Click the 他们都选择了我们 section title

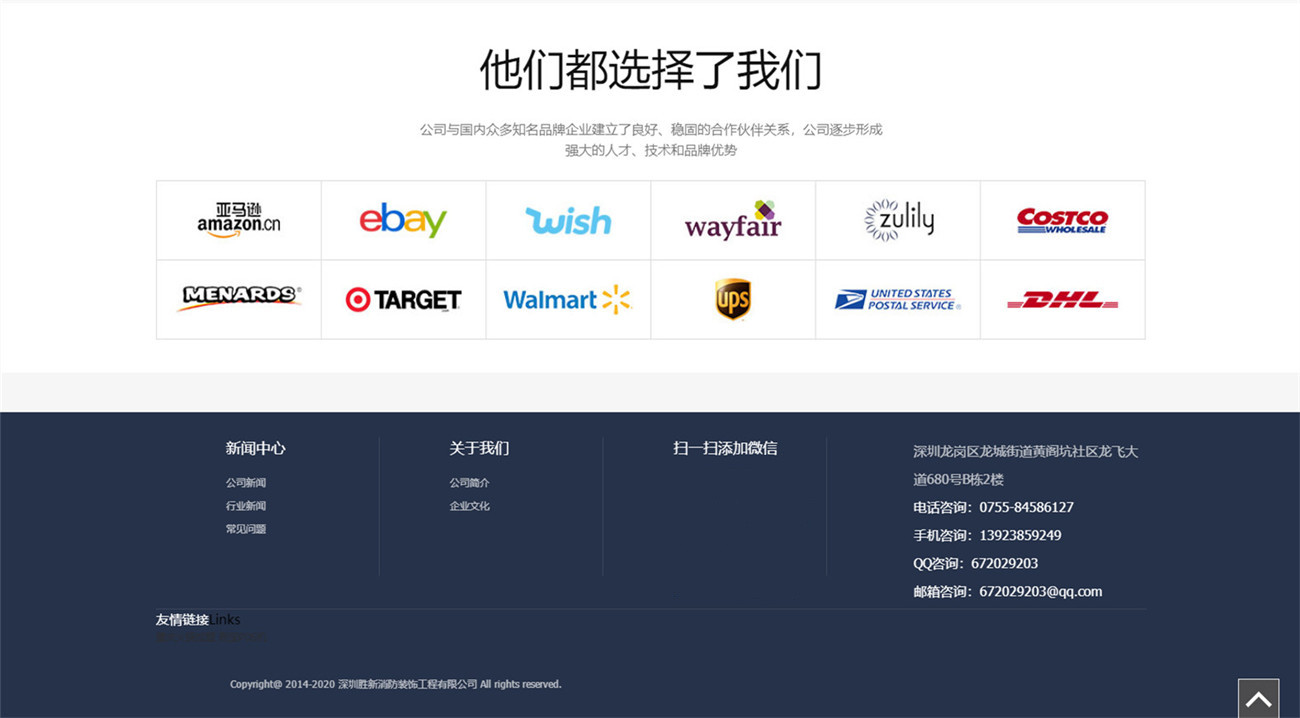pos(650,70)
